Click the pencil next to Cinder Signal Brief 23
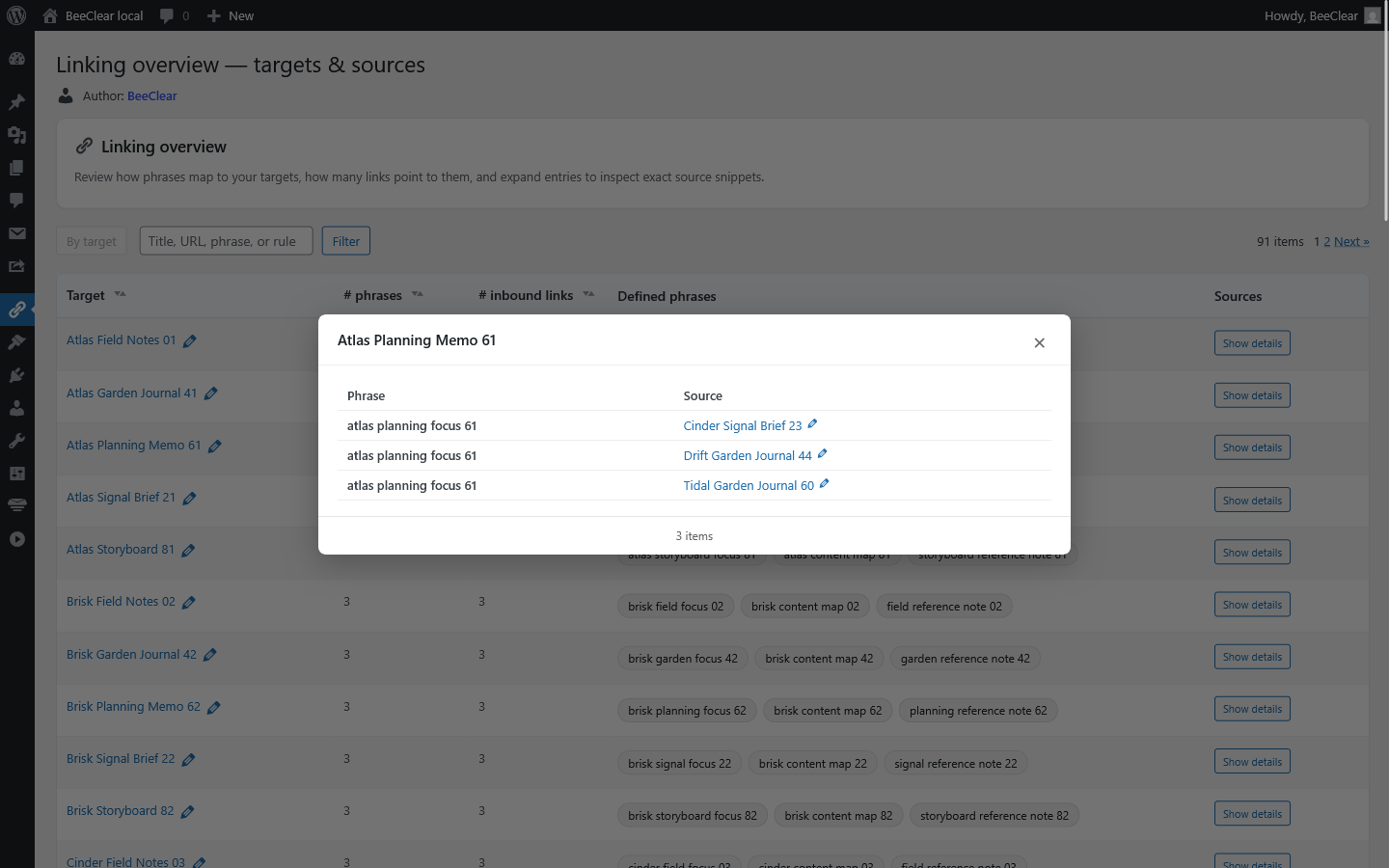This screenshot has height=868, width=1389. coord(813,424)
